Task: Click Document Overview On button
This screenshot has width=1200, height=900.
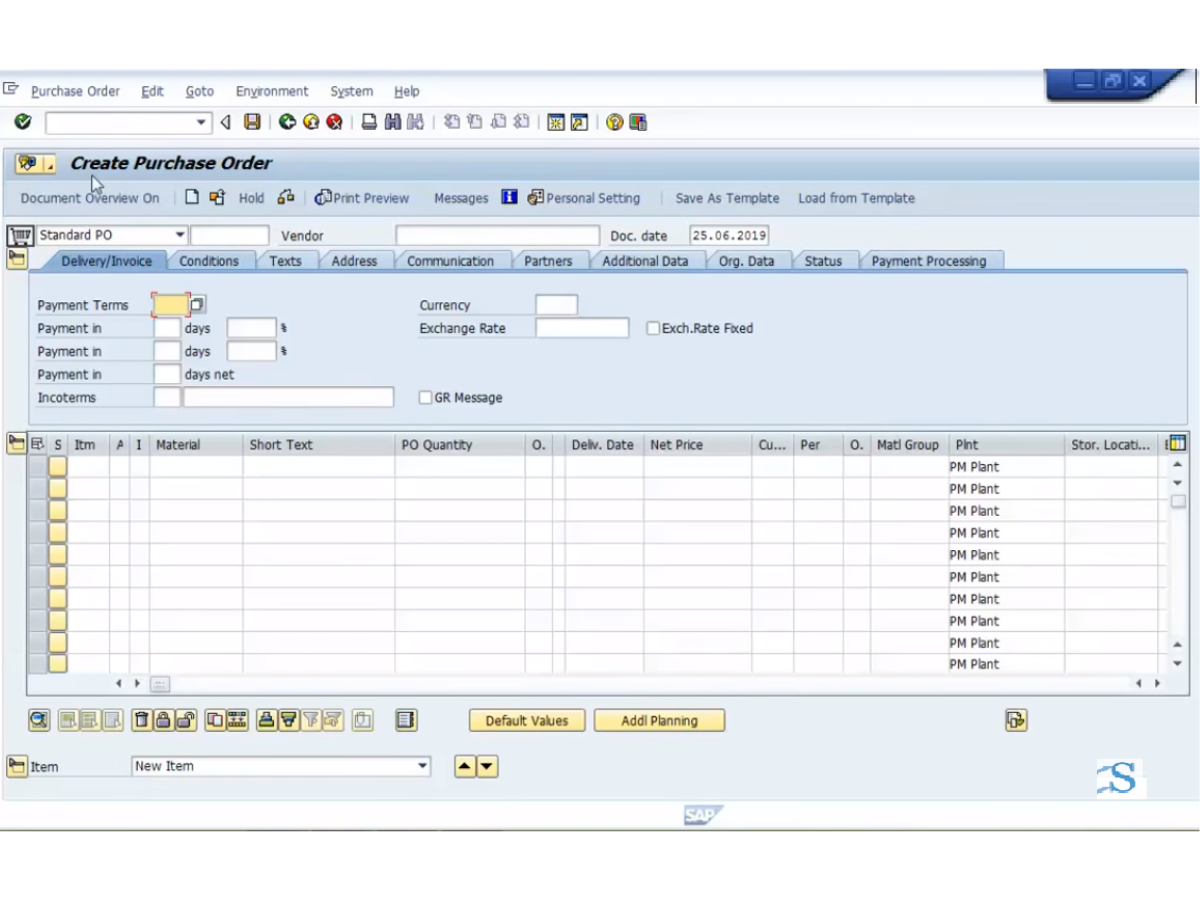Action: coord(90,198)
